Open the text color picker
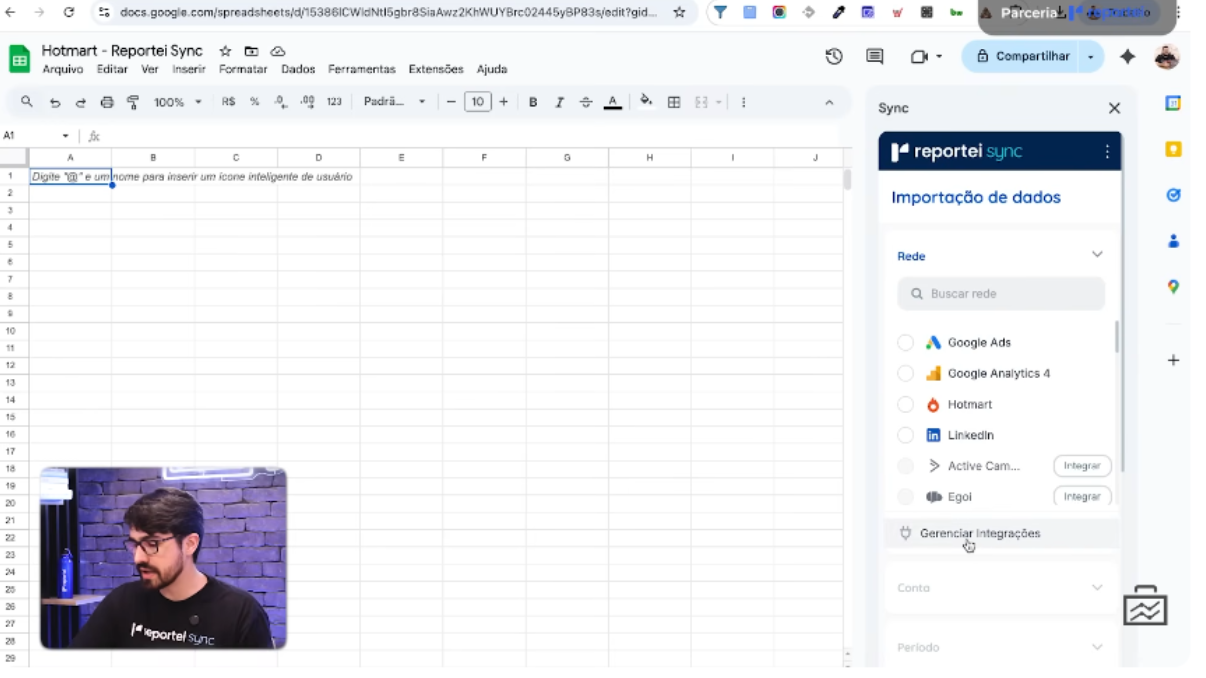 point(612,102)
